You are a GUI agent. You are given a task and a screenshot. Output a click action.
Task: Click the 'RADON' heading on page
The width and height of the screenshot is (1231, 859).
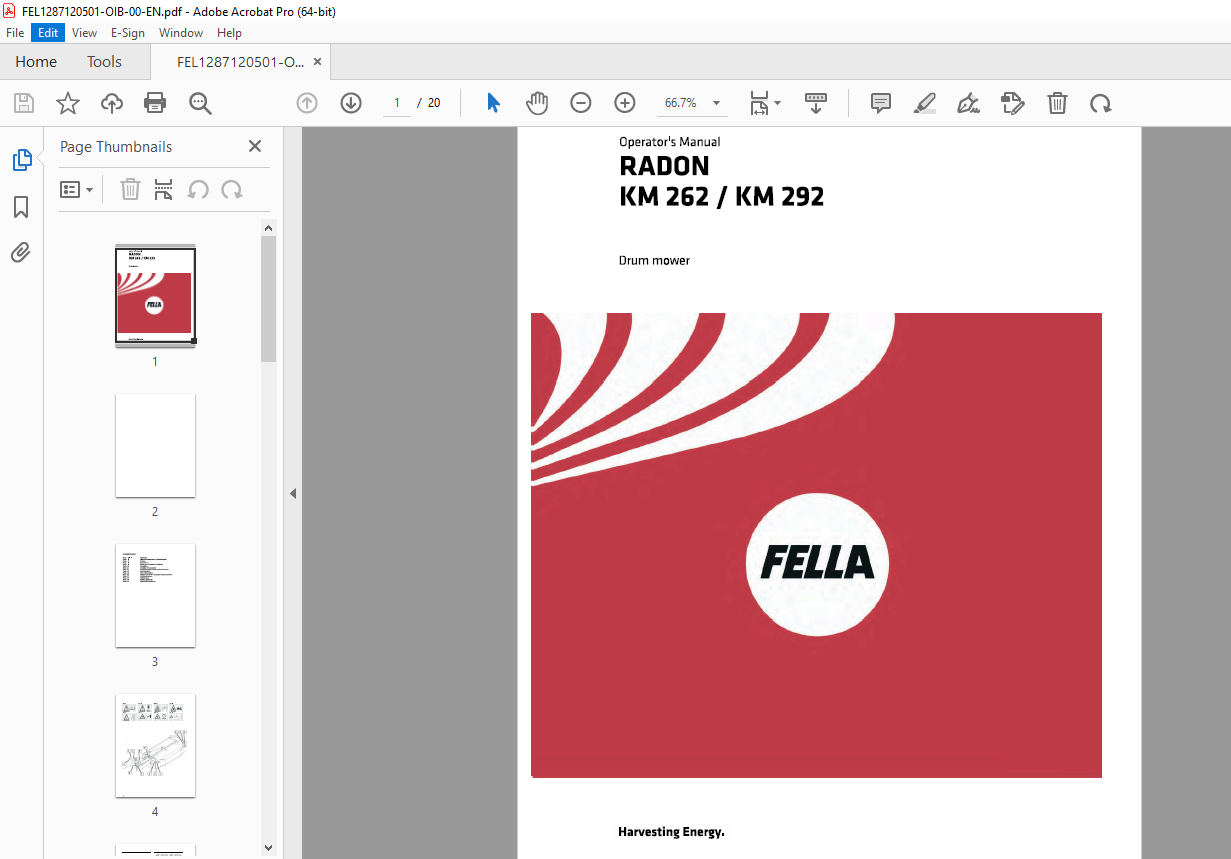(664, 166)
